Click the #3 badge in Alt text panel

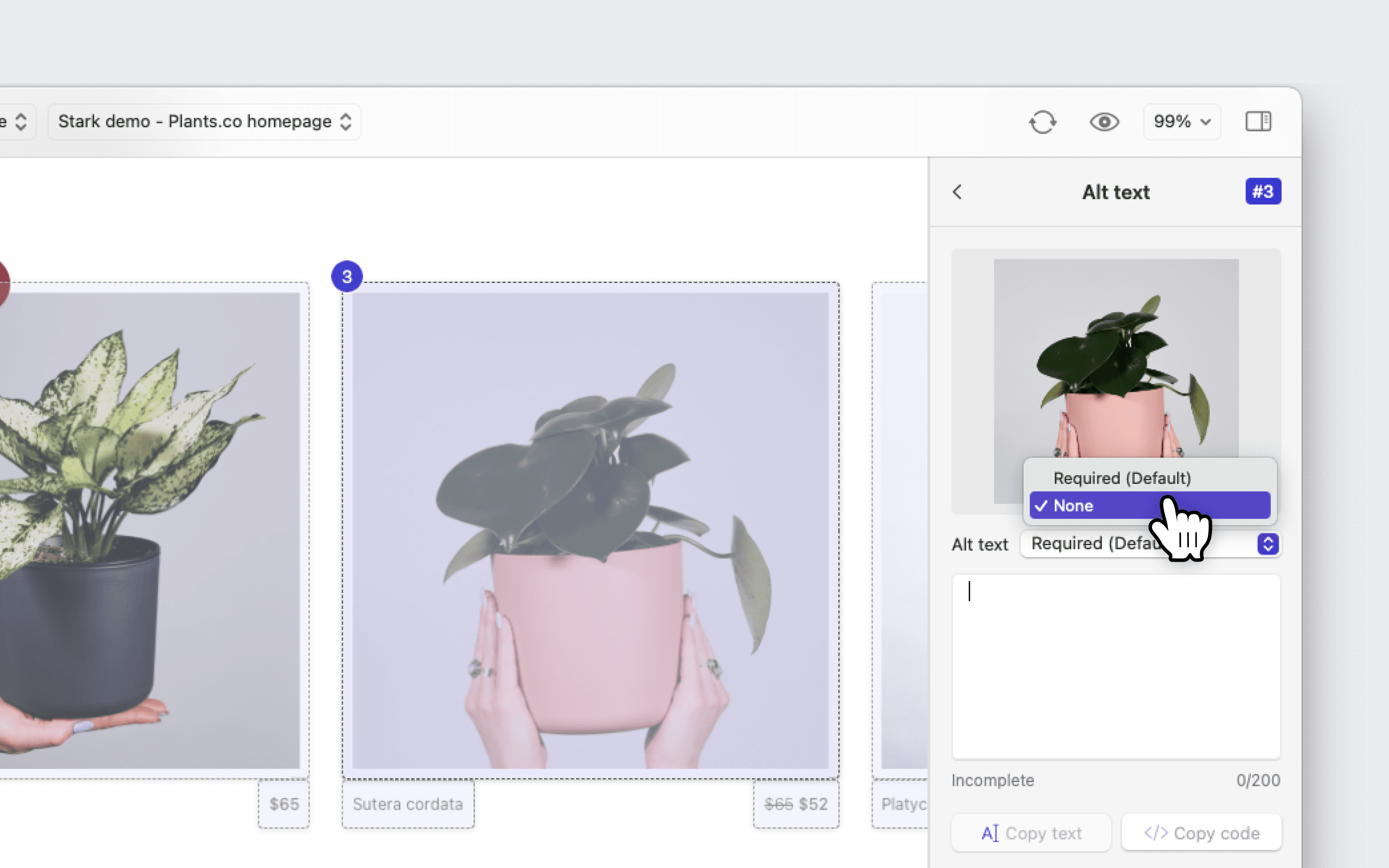[x=1263, y=191]
